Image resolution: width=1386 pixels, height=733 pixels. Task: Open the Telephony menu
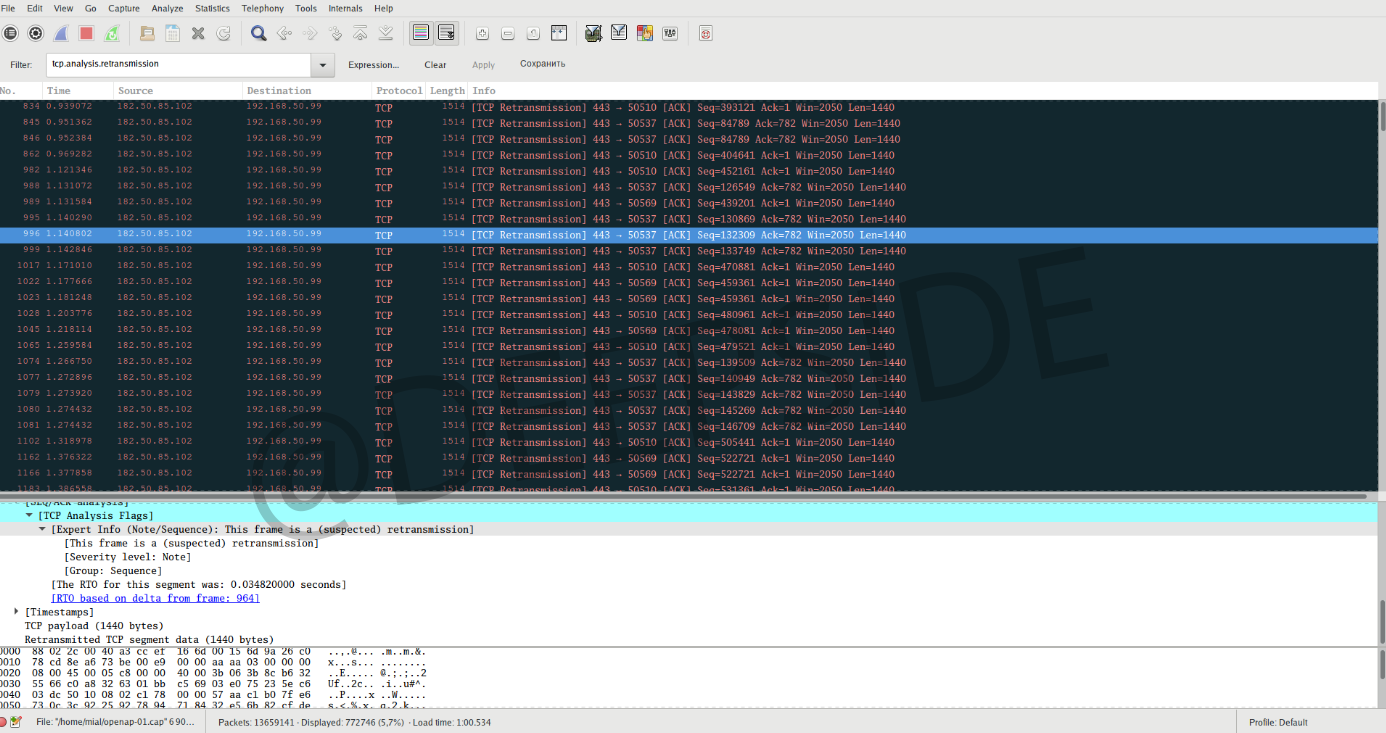click(x=262, y=8)
